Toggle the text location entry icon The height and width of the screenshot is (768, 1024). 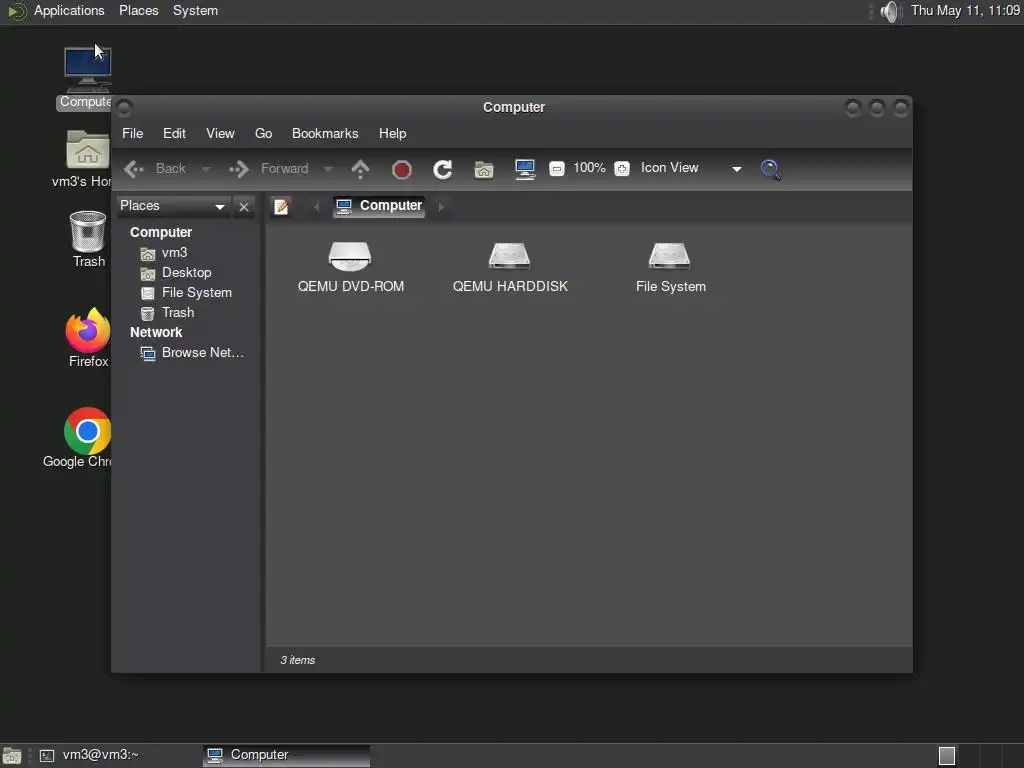pos(281,206)
